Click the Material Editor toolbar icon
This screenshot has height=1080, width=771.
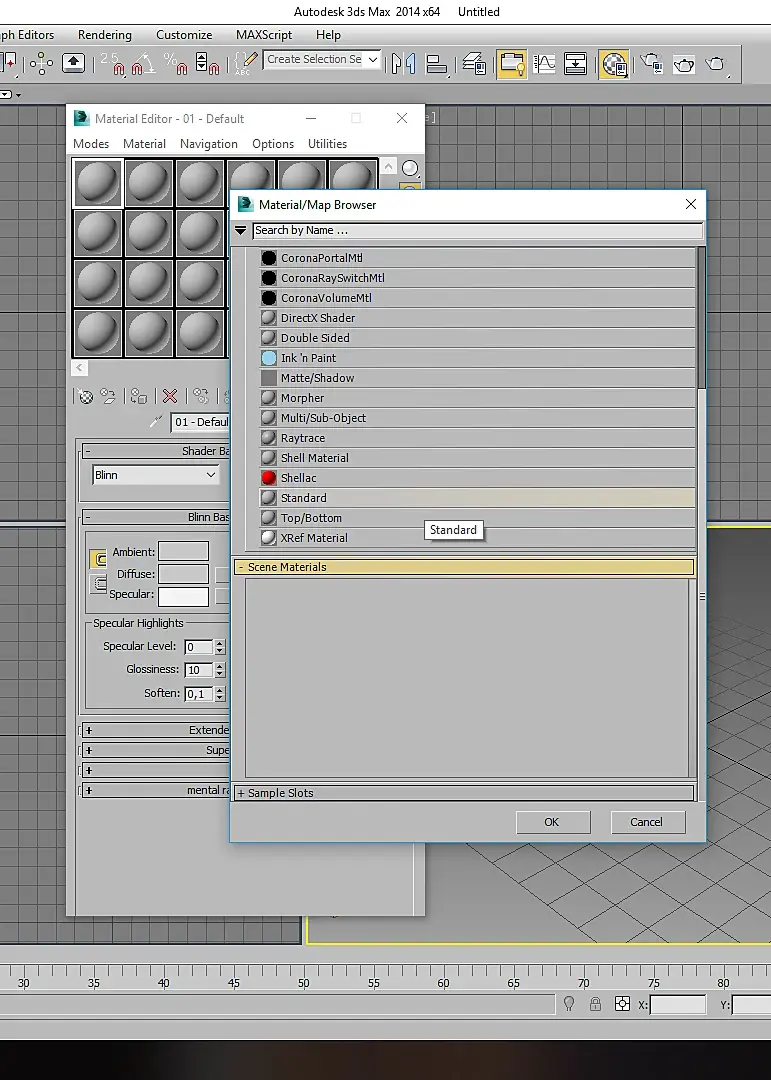pos(613,64)
